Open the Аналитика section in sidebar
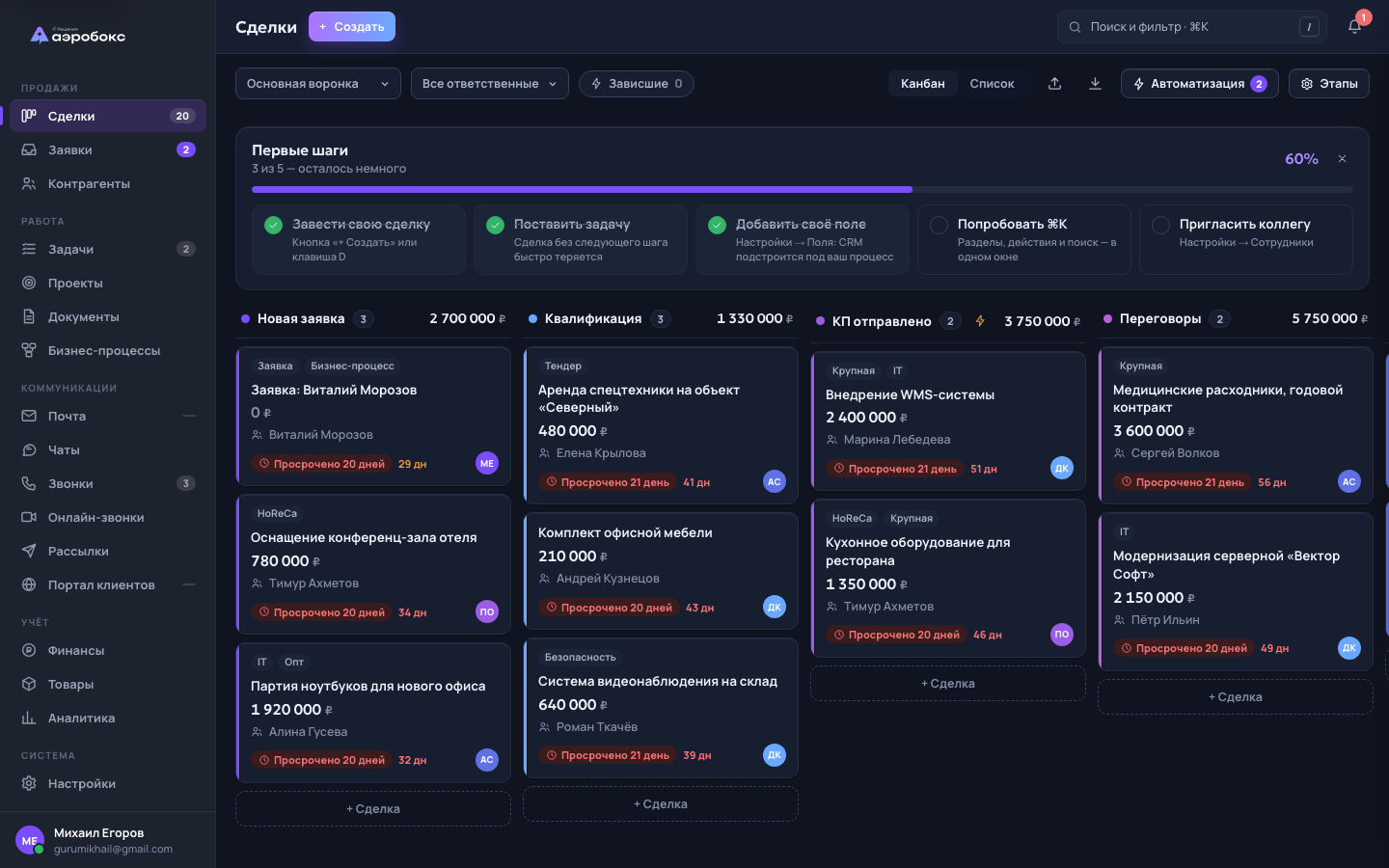The image size is (1389, 868). click(108, 718)
